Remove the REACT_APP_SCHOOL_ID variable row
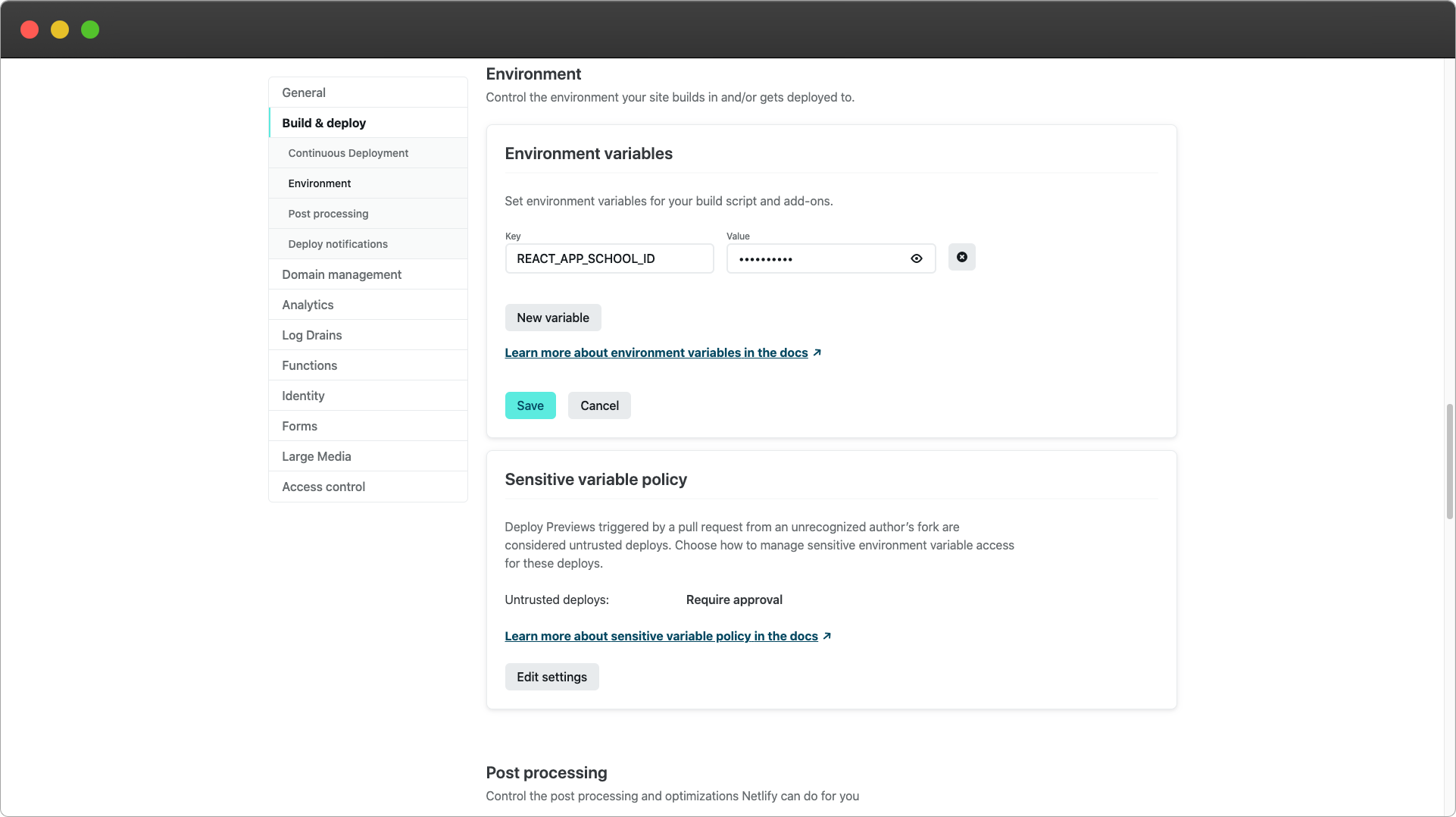The image size is (1456, 817). point(961,258)
